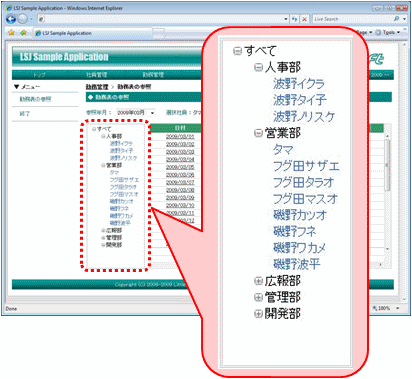
Task: Click inside the Internet Explorer address bar
Action: pyautogui.click(x=161, y=19)
